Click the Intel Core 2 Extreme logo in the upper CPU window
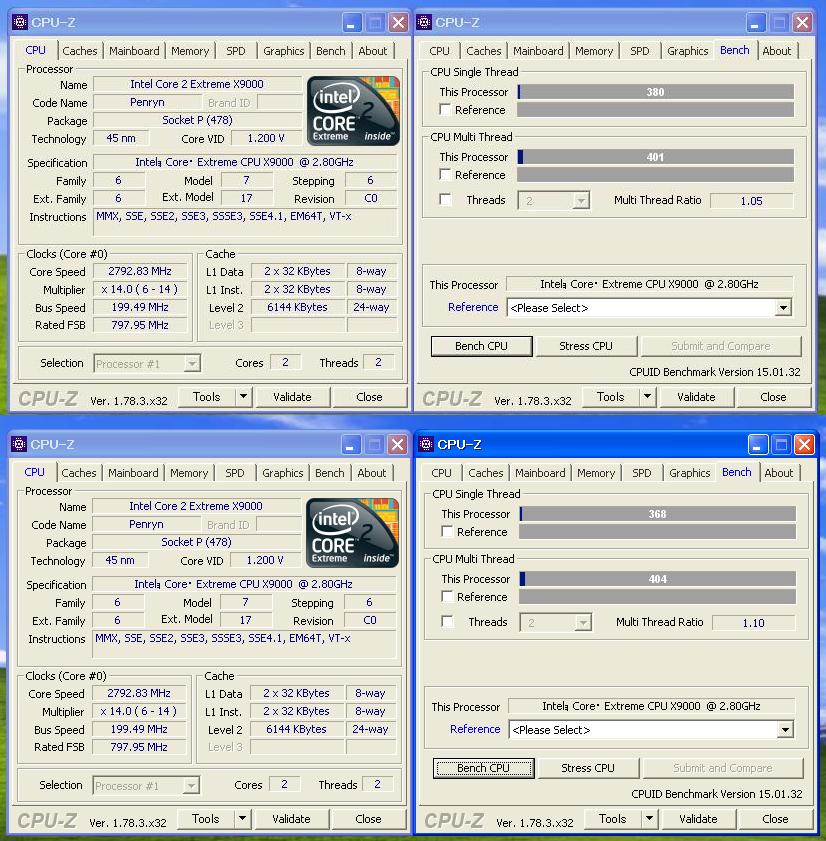This screenshot has width=826, height=841. 352,111
